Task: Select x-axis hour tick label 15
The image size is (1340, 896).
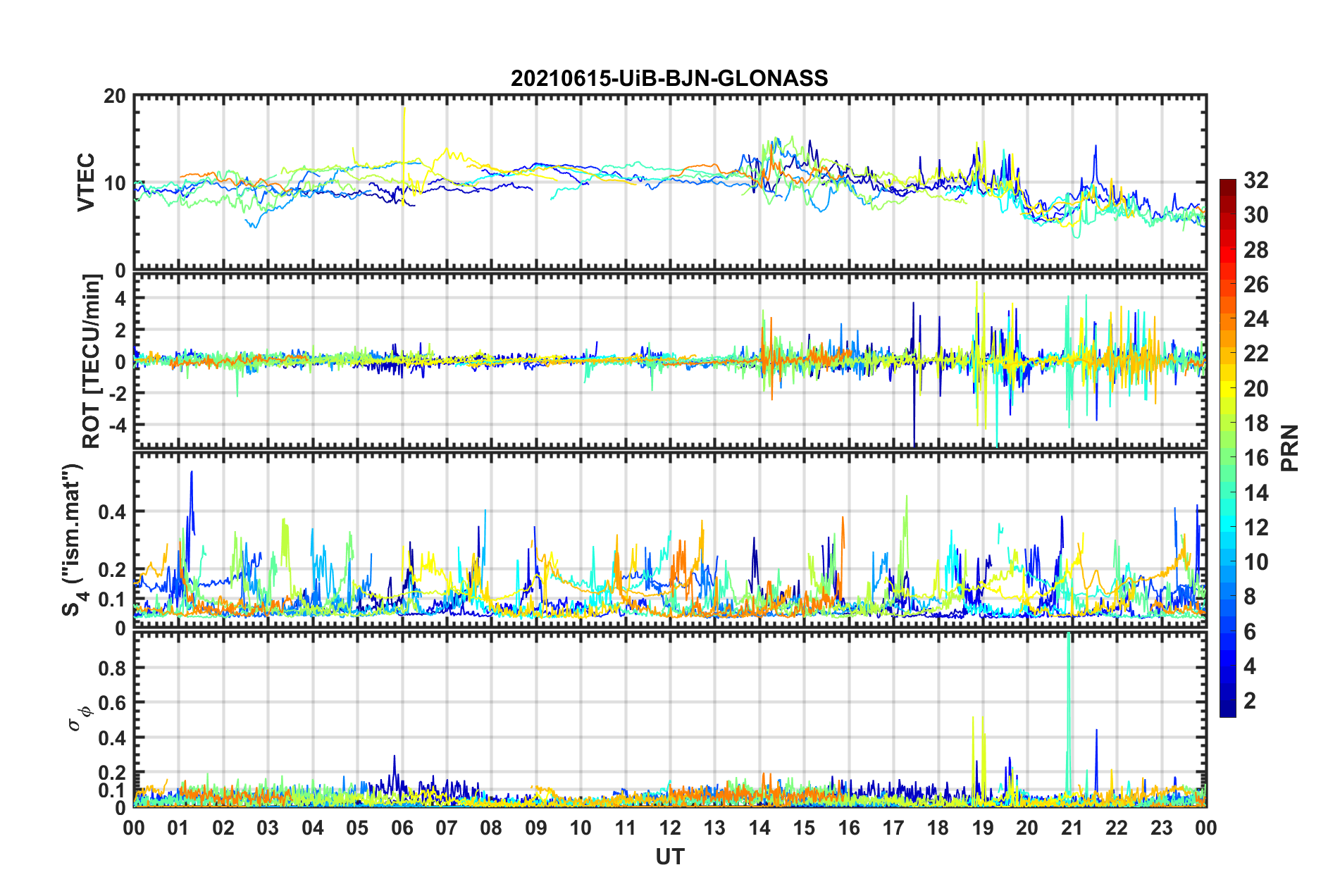Action: 804,828
